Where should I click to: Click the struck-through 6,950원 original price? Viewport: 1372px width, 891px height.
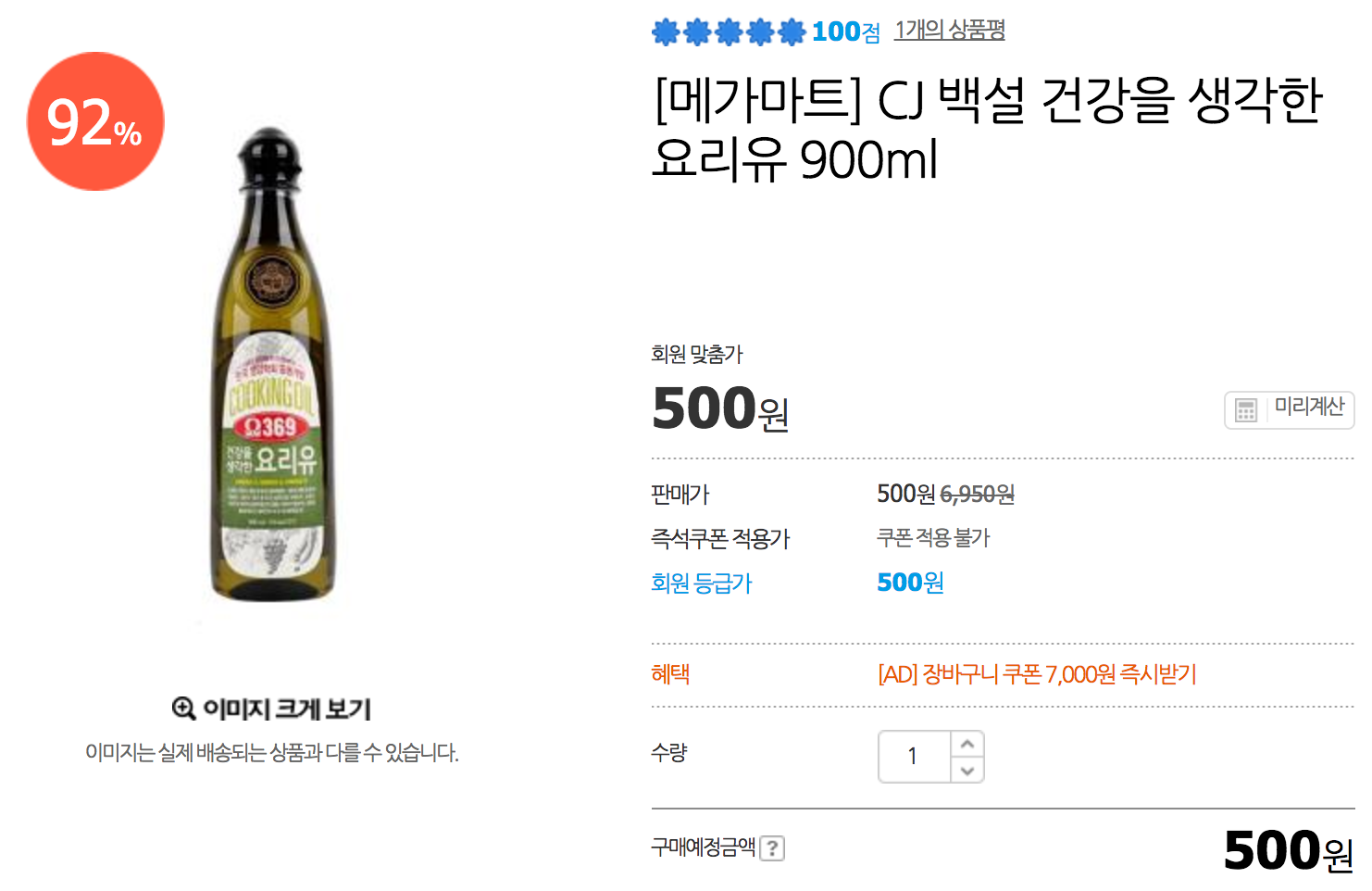(978, 495)
